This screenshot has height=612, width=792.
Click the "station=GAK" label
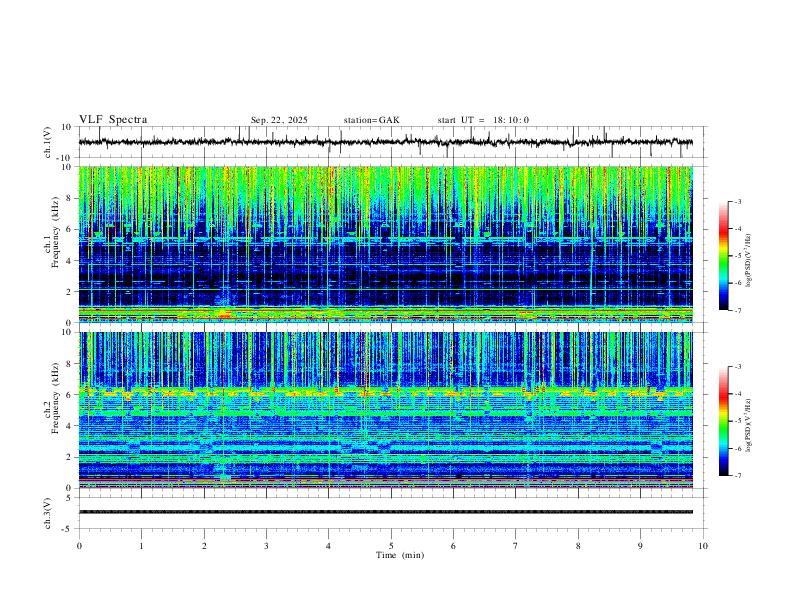[371, 120]
